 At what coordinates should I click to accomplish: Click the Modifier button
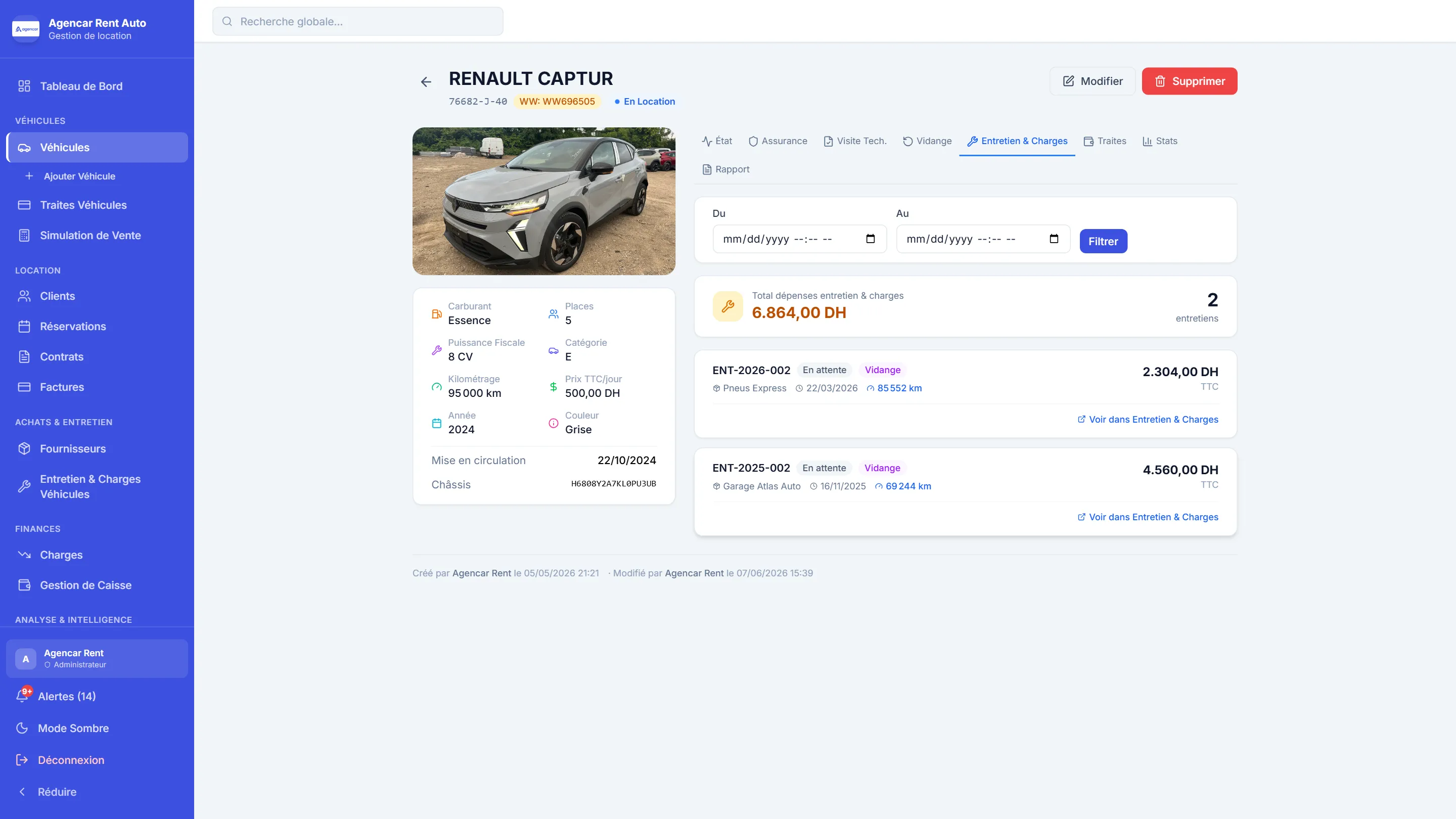pyautogui.click(x=1093, y=81)
